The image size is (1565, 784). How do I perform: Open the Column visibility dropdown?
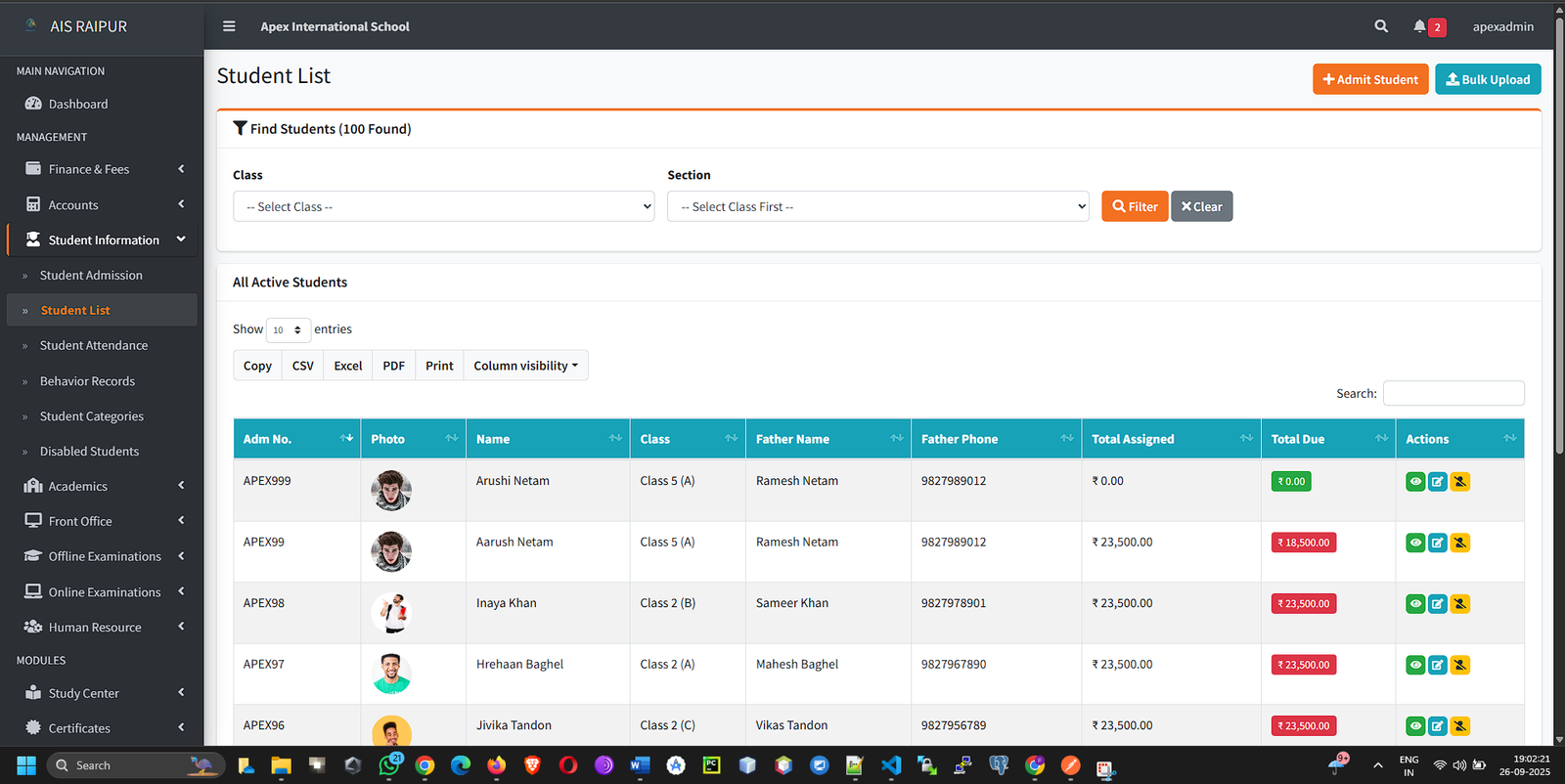525,366
